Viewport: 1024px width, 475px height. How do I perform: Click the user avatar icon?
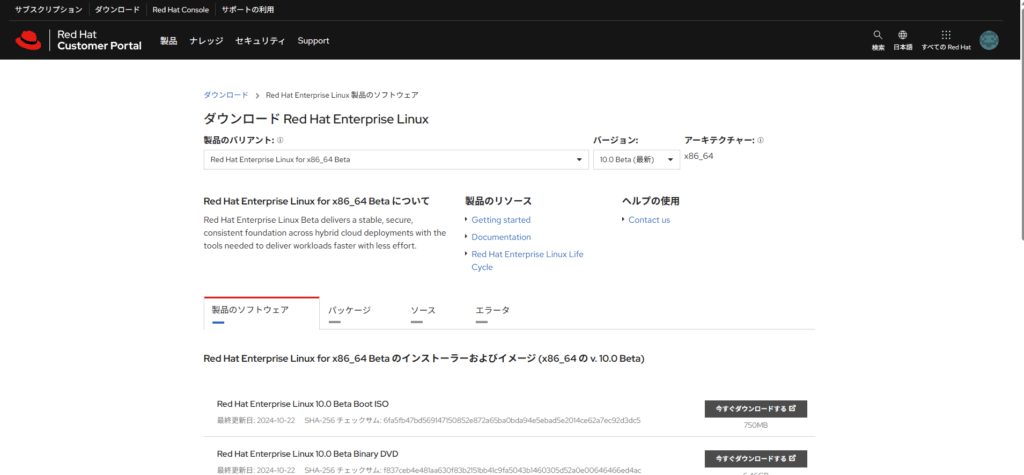(x=989, y=40)
